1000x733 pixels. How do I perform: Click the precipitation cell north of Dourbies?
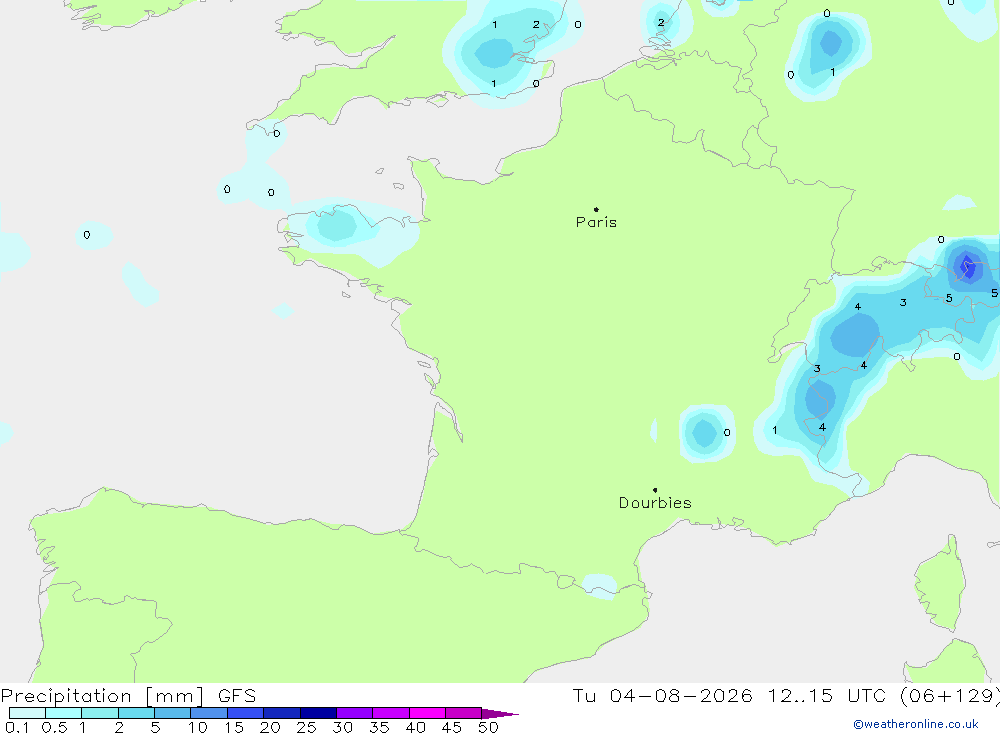tap(706, 433)
